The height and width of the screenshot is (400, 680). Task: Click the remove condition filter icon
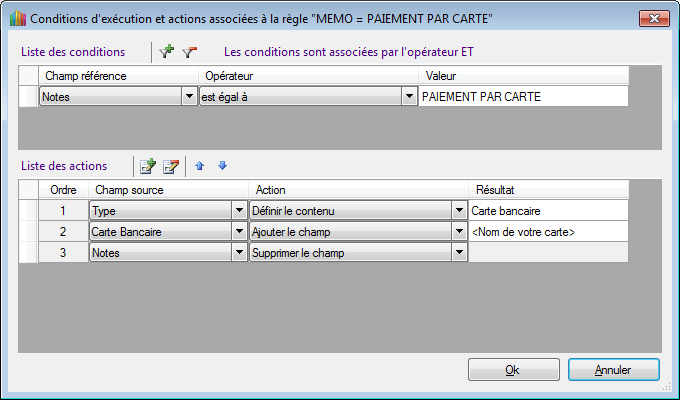click(x=189, y=51)
